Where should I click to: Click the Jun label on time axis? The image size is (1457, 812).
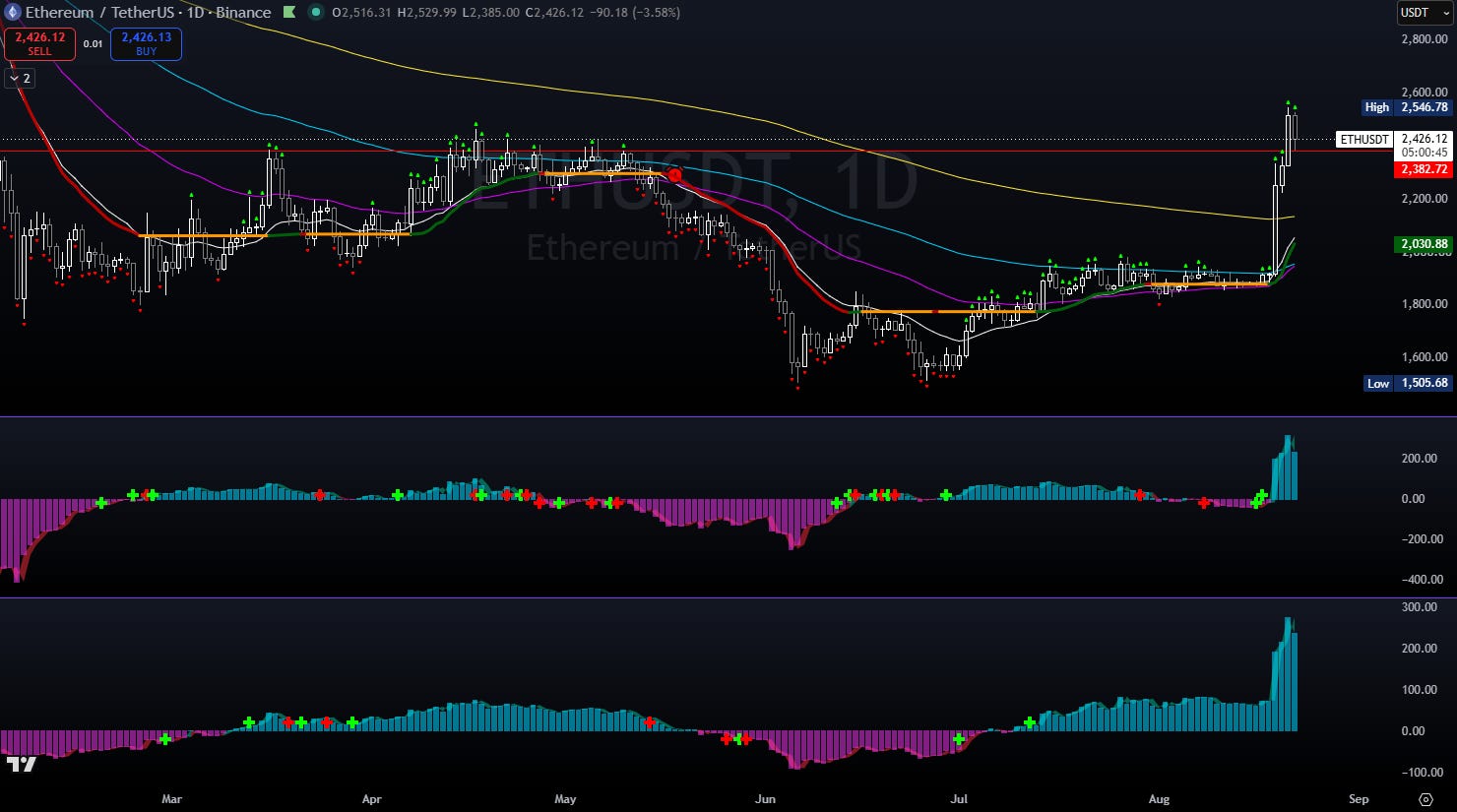765,799
